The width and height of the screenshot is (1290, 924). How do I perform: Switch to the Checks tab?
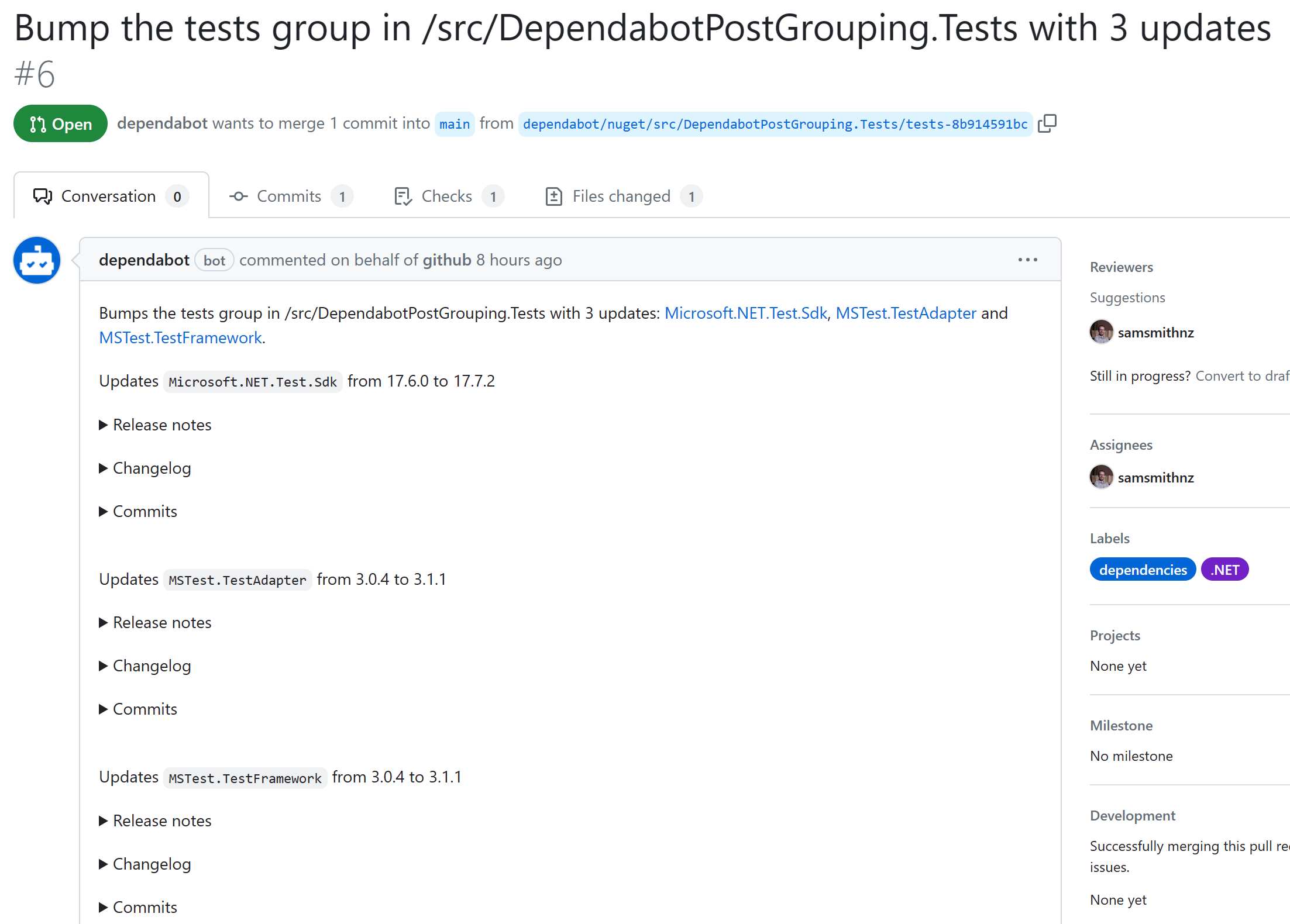(x=449, y=196)
